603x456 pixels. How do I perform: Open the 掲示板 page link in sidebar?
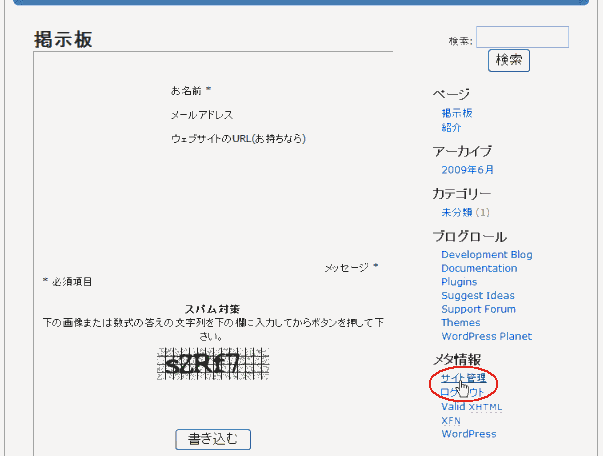(x=457, y=113)
